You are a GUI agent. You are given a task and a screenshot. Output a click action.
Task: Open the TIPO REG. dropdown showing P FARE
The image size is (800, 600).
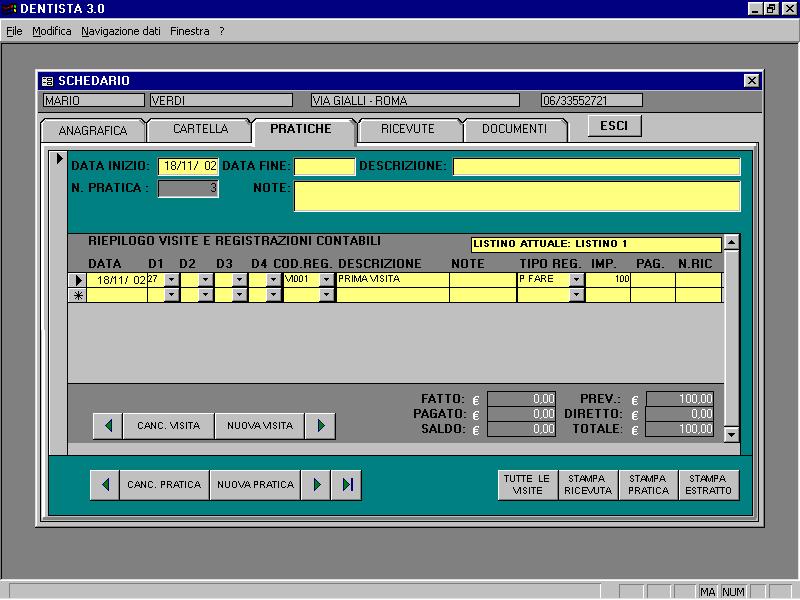click(577, 280)
